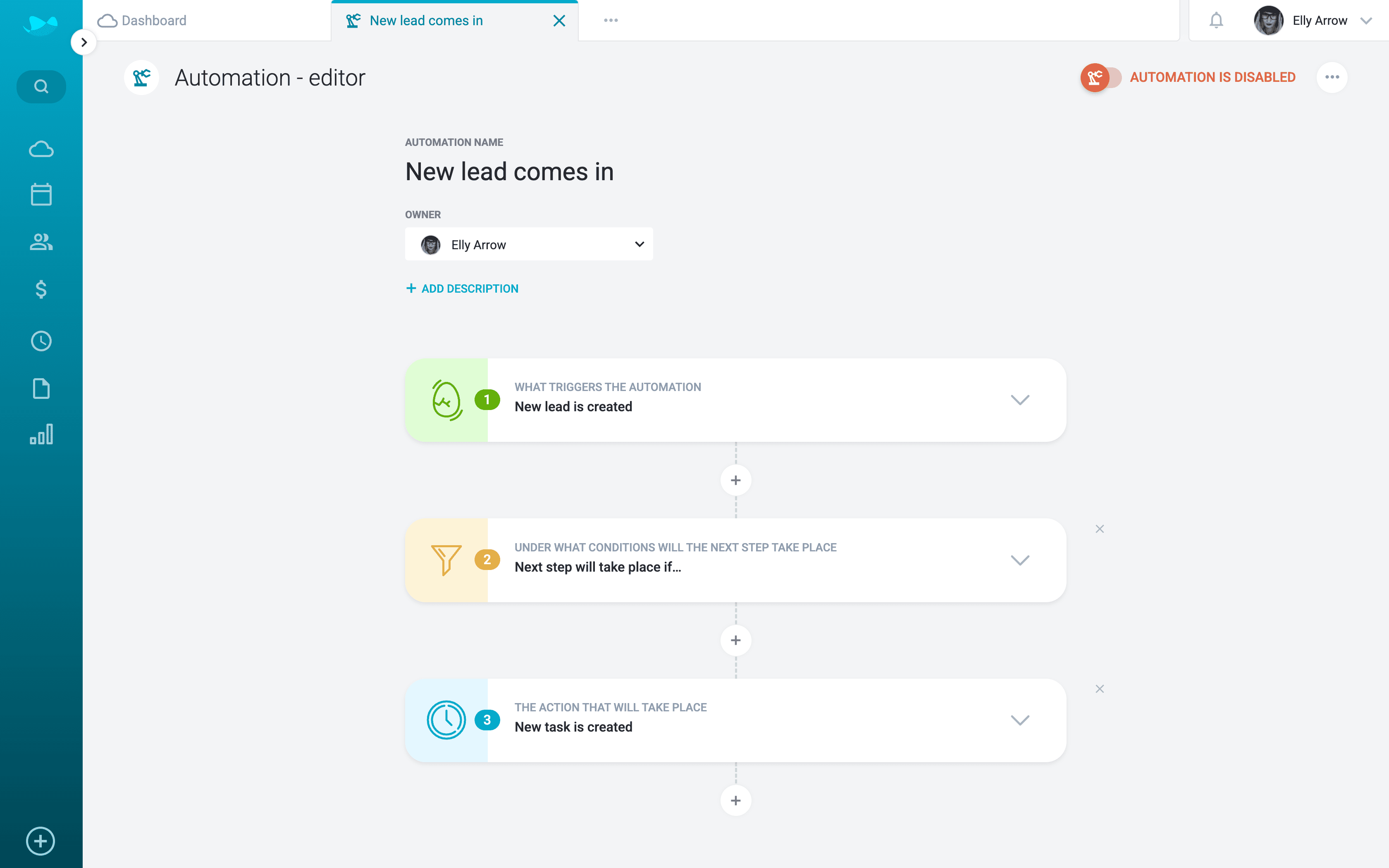Remove the conditions step with X
The width and height of the screenshot is (1389, 868).
(1099, 529)
